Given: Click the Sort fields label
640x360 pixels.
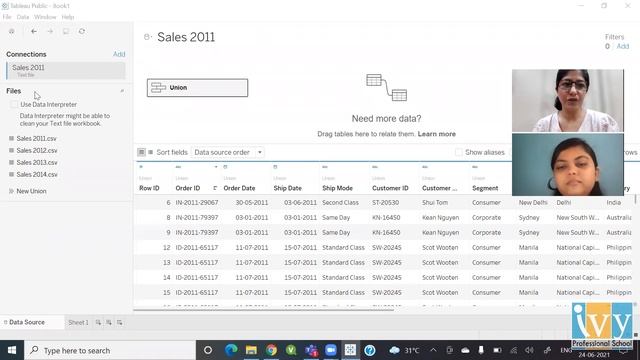Looking at the screenshot, I should tap(172, 152).
